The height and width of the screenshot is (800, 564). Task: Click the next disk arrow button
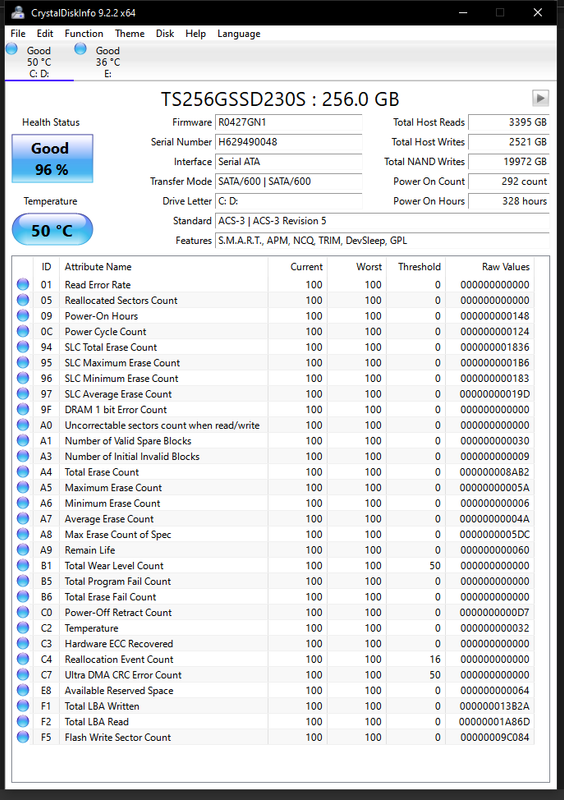pos(540,97)
